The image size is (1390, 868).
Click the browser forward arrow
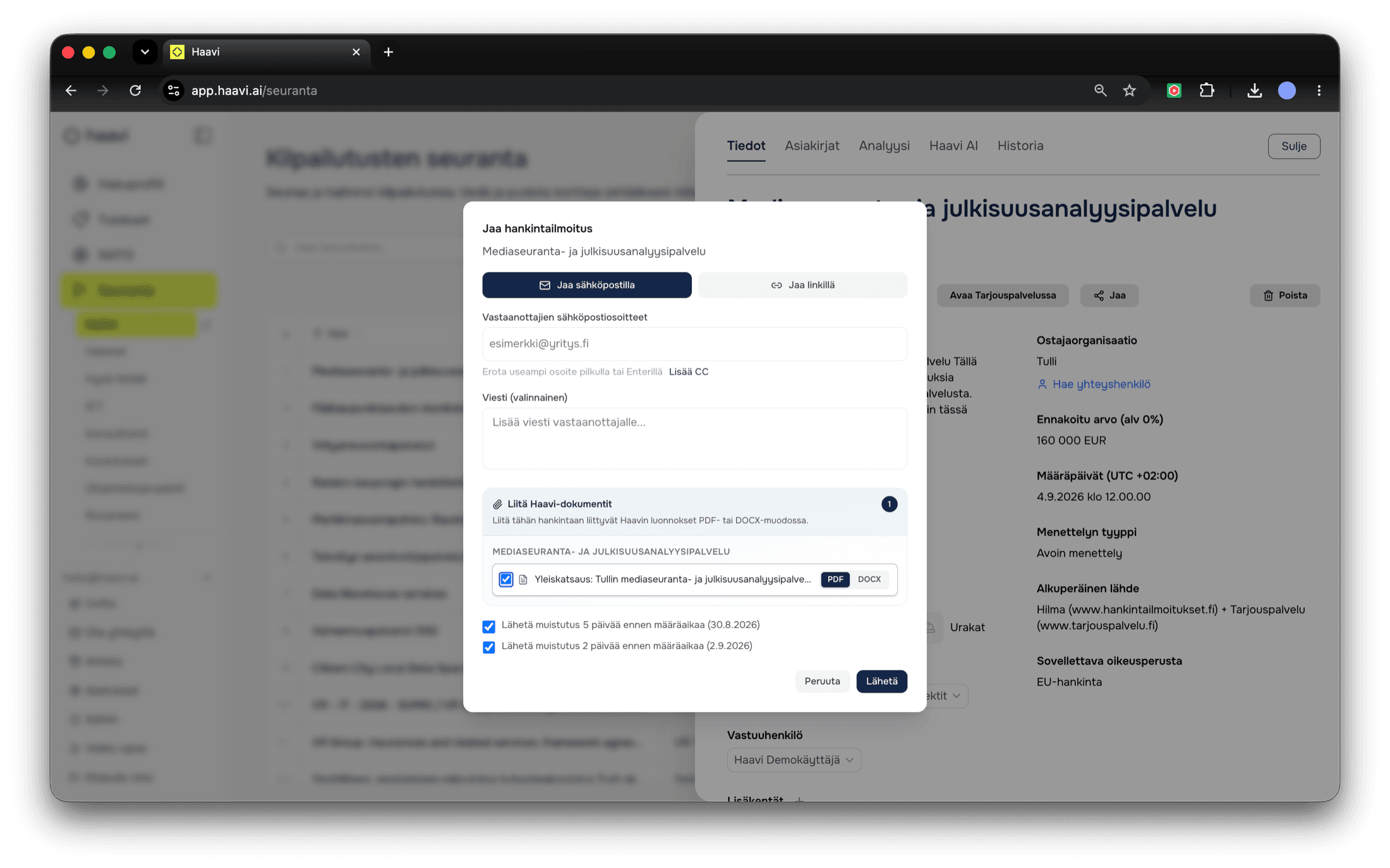103,90
